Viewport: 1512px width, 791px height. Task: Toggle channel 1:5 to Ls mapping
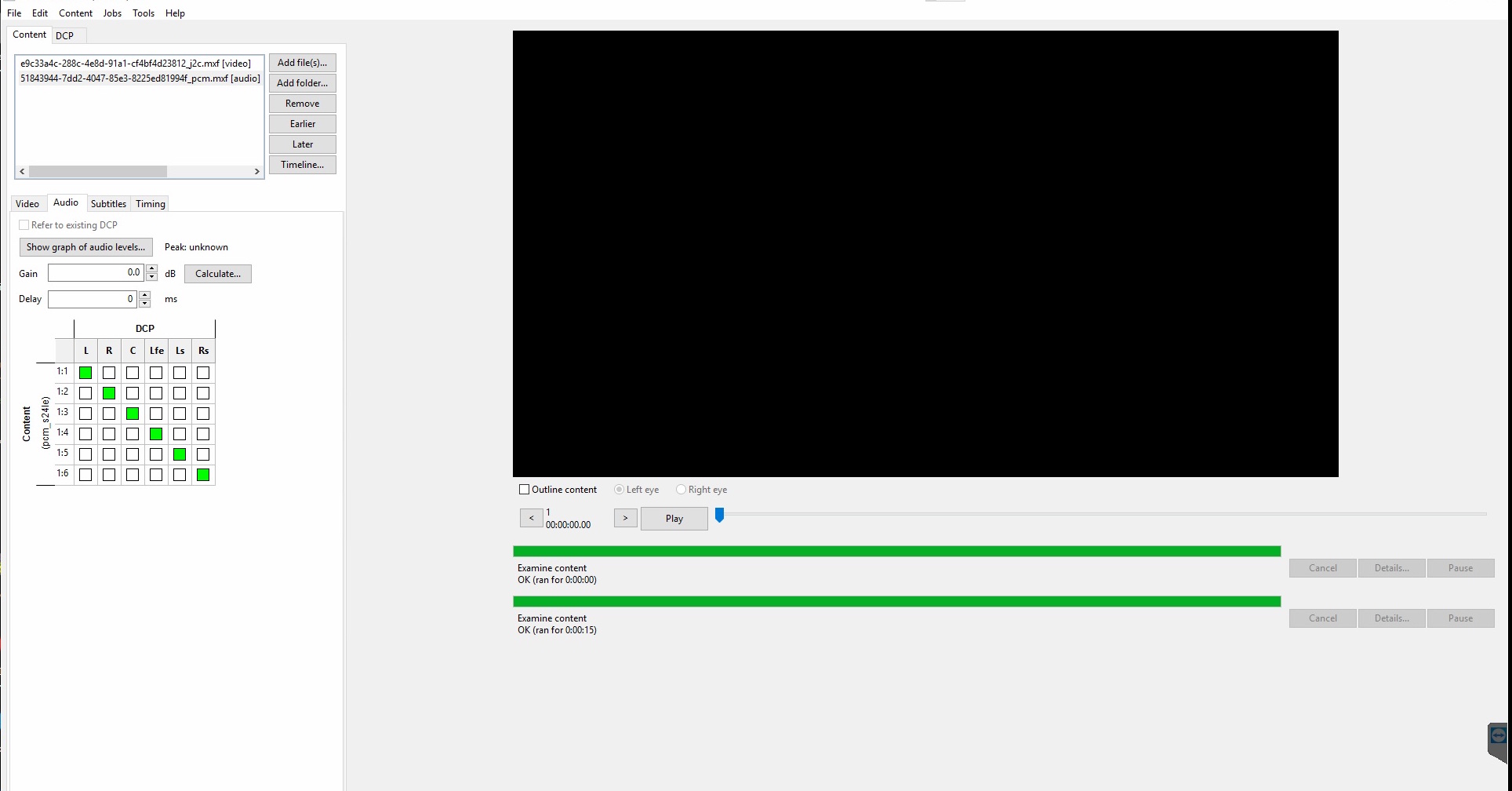pos(180,454)
